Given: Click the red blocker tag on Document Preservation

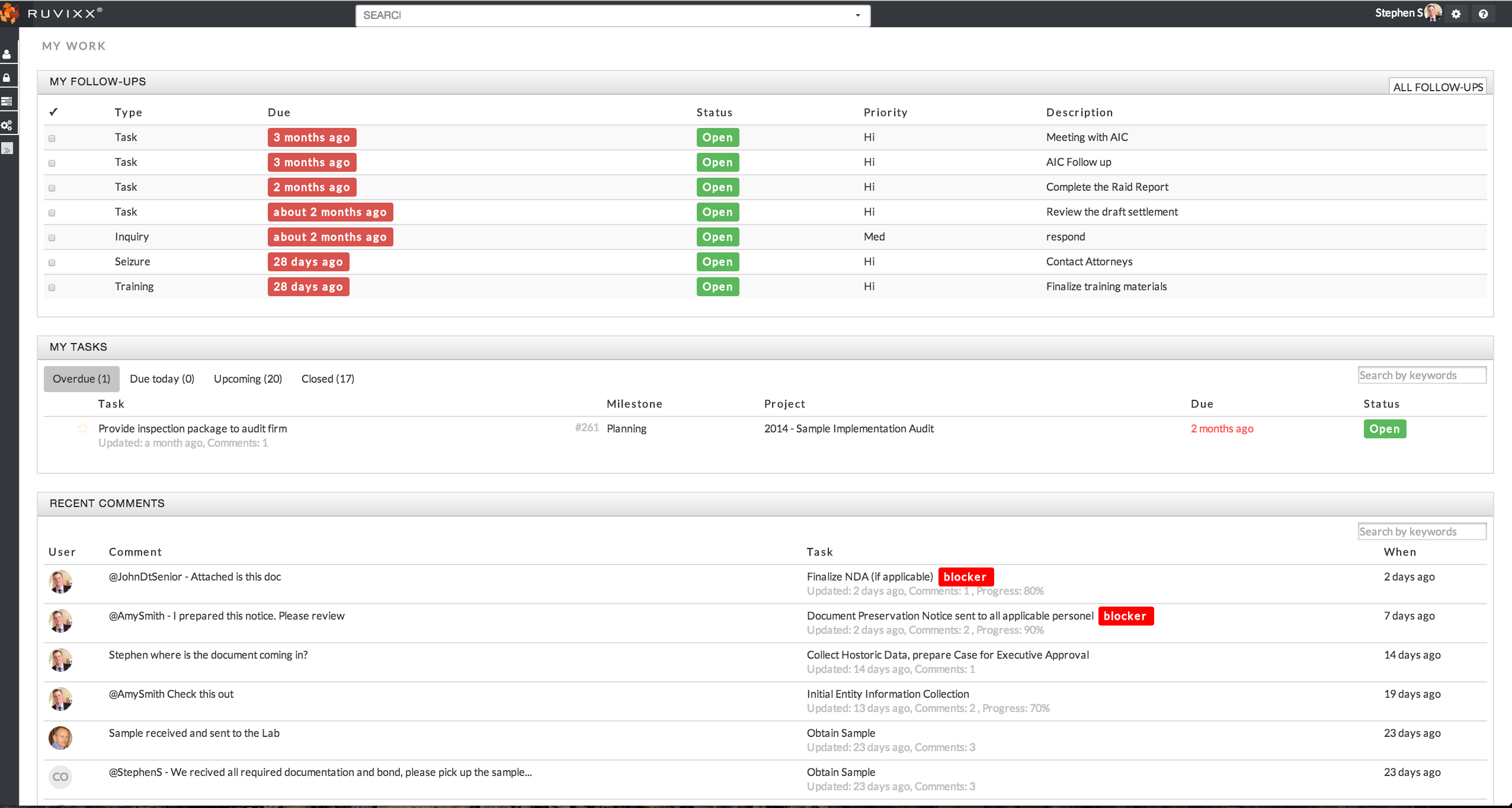Looking at the screenshot, I should click(1125, 616).
